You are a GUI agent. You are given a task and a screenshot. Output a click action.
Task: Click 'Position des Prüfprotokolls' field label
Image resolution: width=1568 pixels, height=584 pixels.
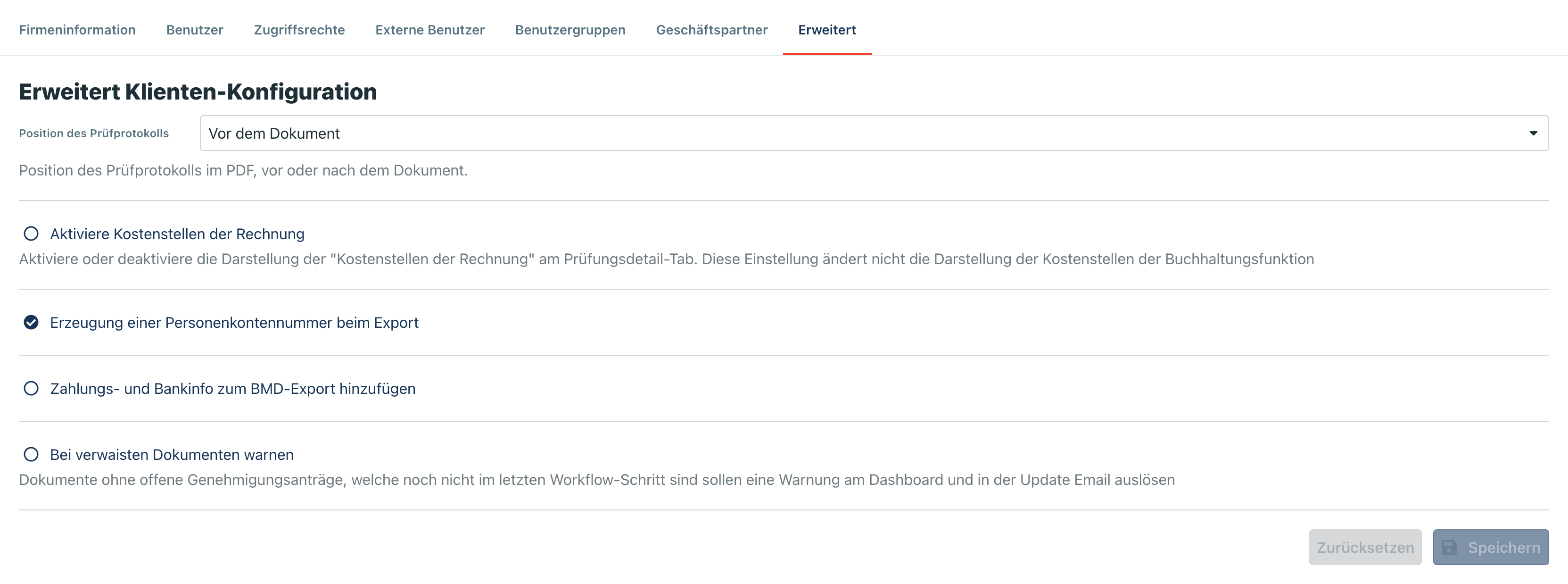coord(94,133)
